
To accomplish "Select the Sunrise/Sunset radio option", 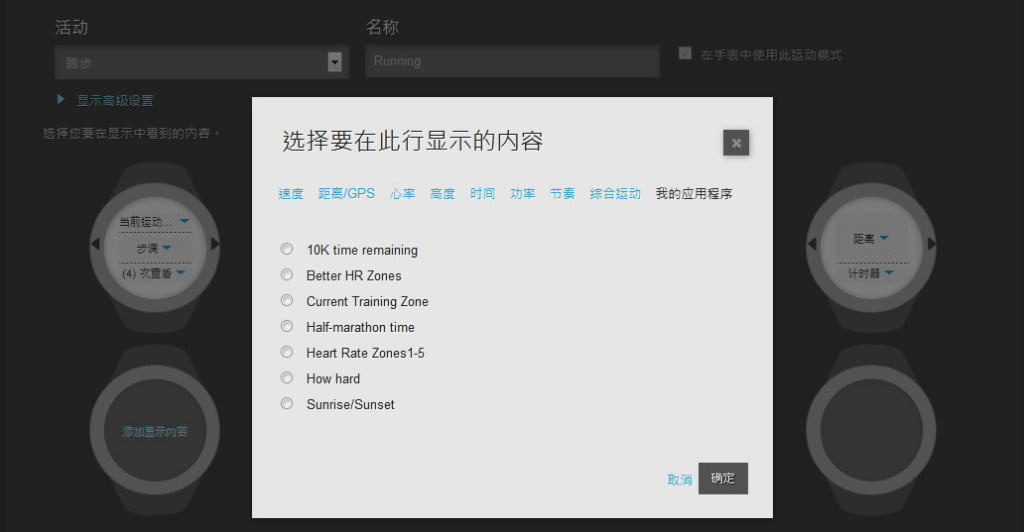I will click(x=287, y=404).
